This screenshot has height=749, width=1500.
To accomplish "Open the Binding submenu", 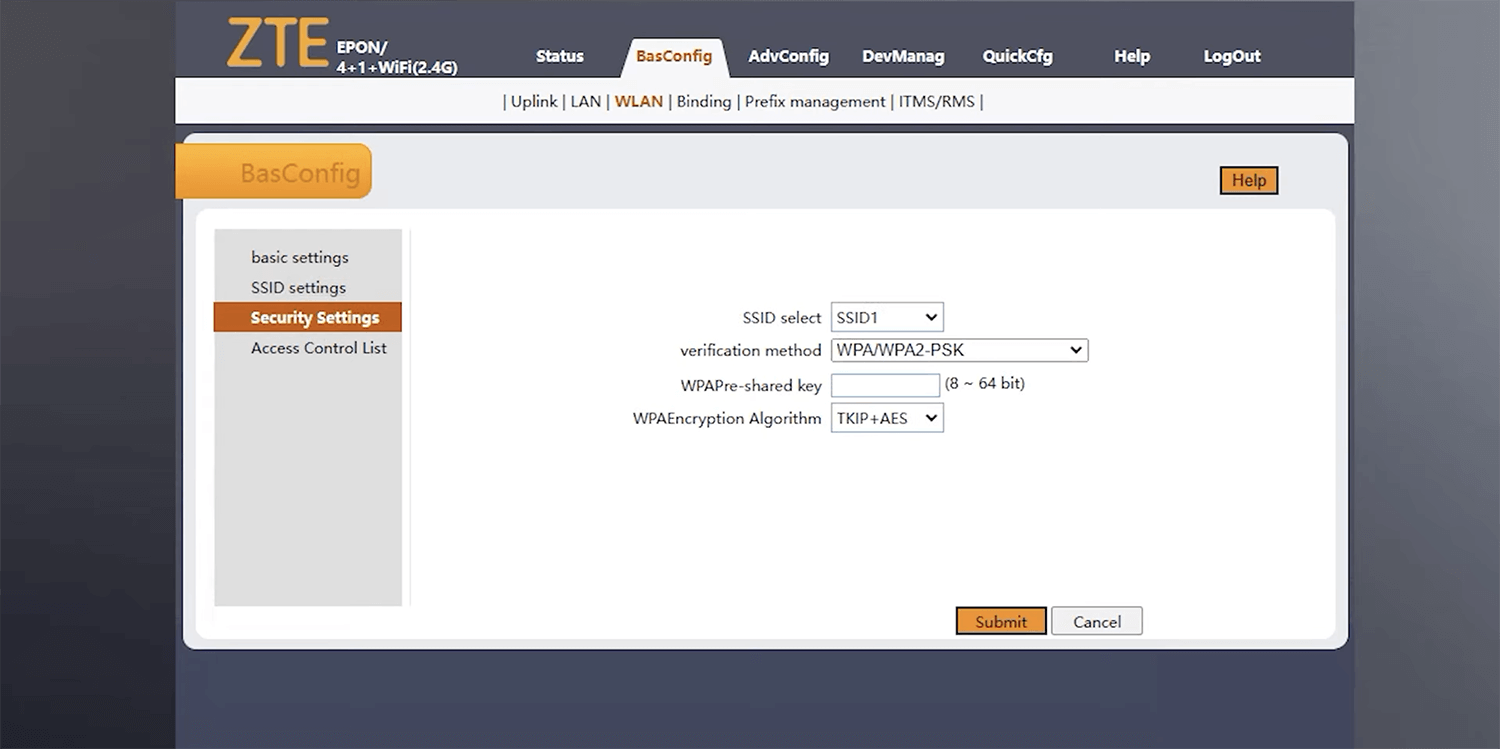I will 704,101.
